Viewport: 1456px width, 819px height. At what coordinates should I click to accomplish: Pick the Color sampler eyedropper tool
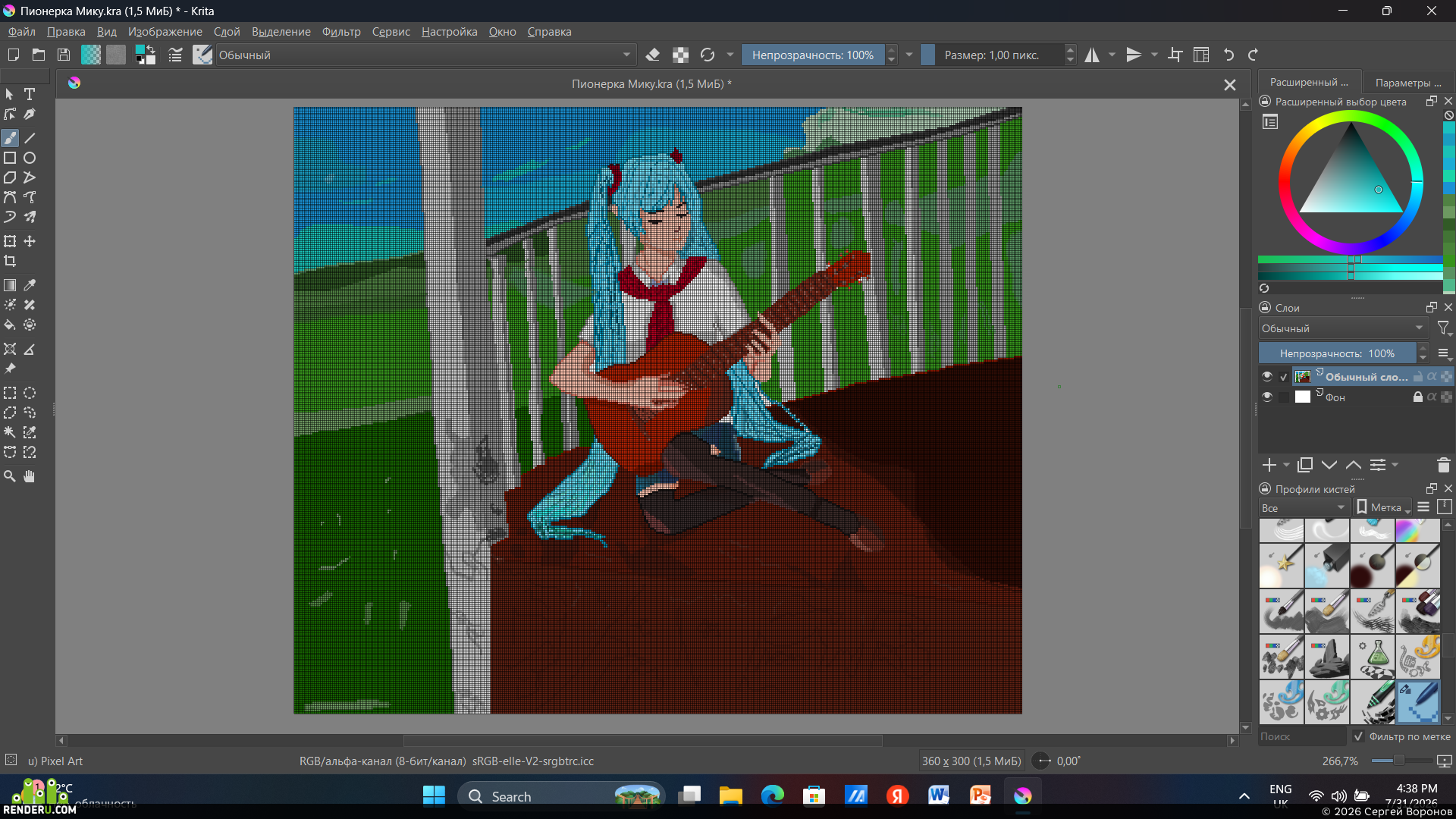coord(30,285)
